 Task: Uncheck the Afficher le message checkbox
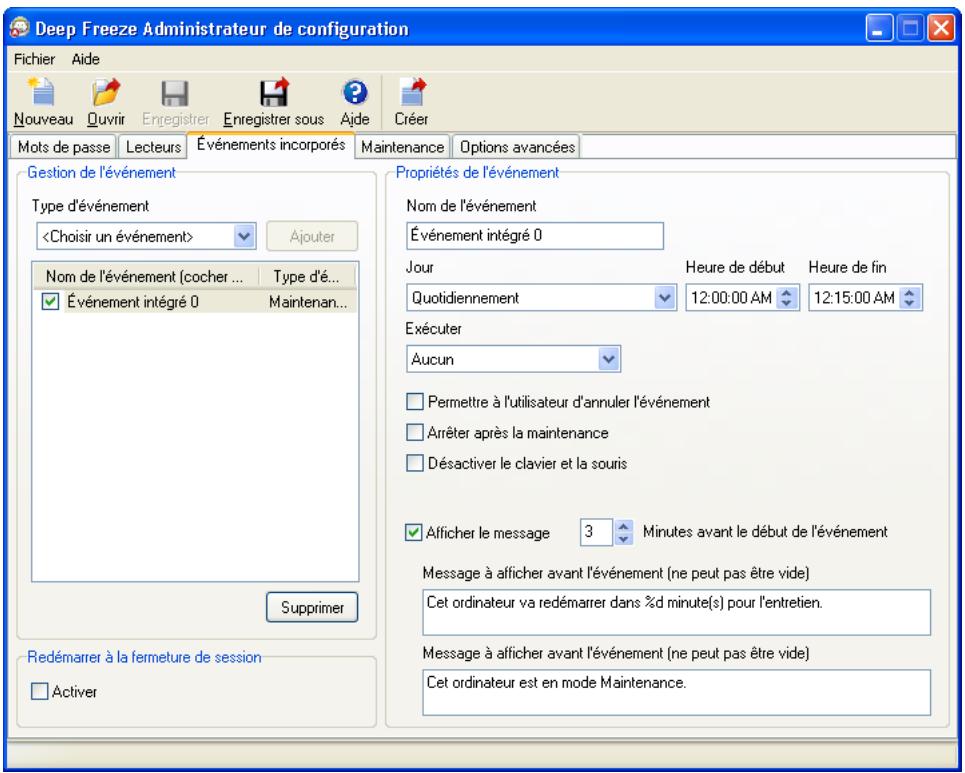click(x=414, y=532)
